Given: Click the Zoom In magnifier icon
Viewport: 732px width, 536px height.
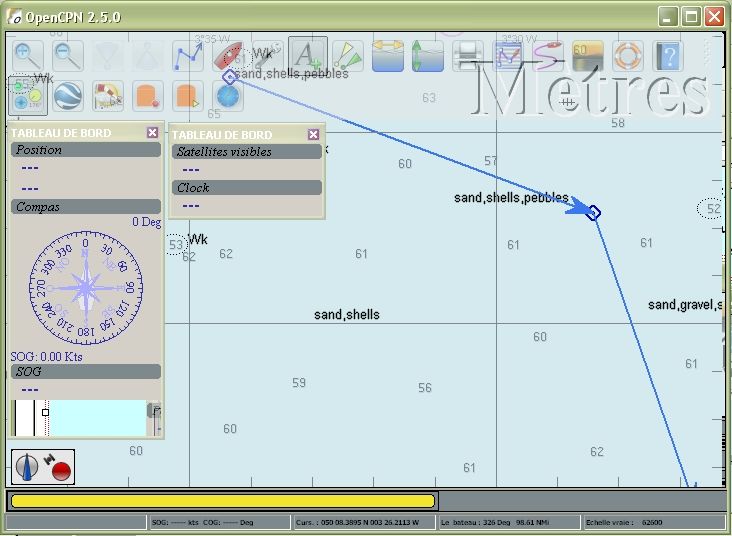Looking at the screenshot, I should [x=28, y=56].
